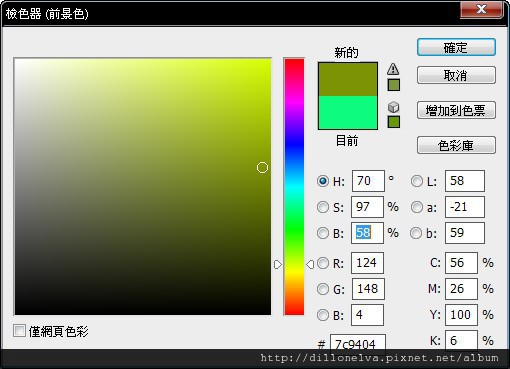Enable the 僅網頁色彩 checkbox
Viewport: 510px width, 369px height.
(x=19, y=331)
